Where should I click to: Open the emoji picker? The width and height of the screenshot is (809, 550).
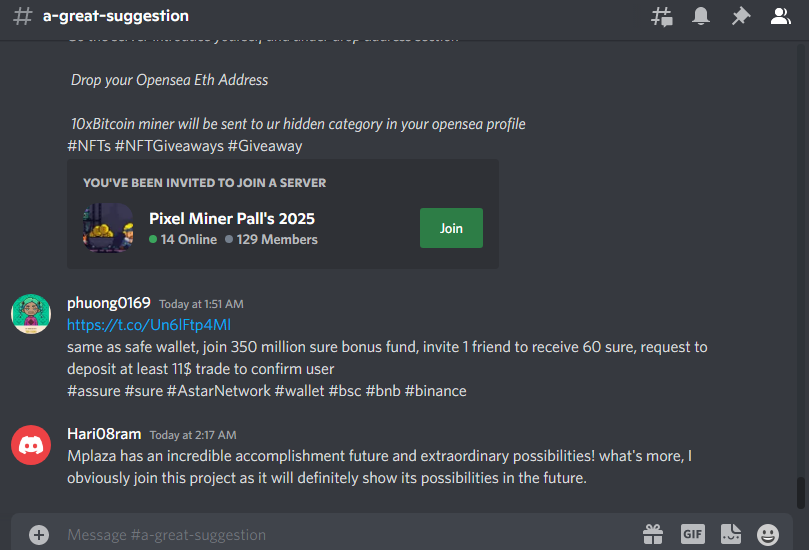tap(768, 535)
